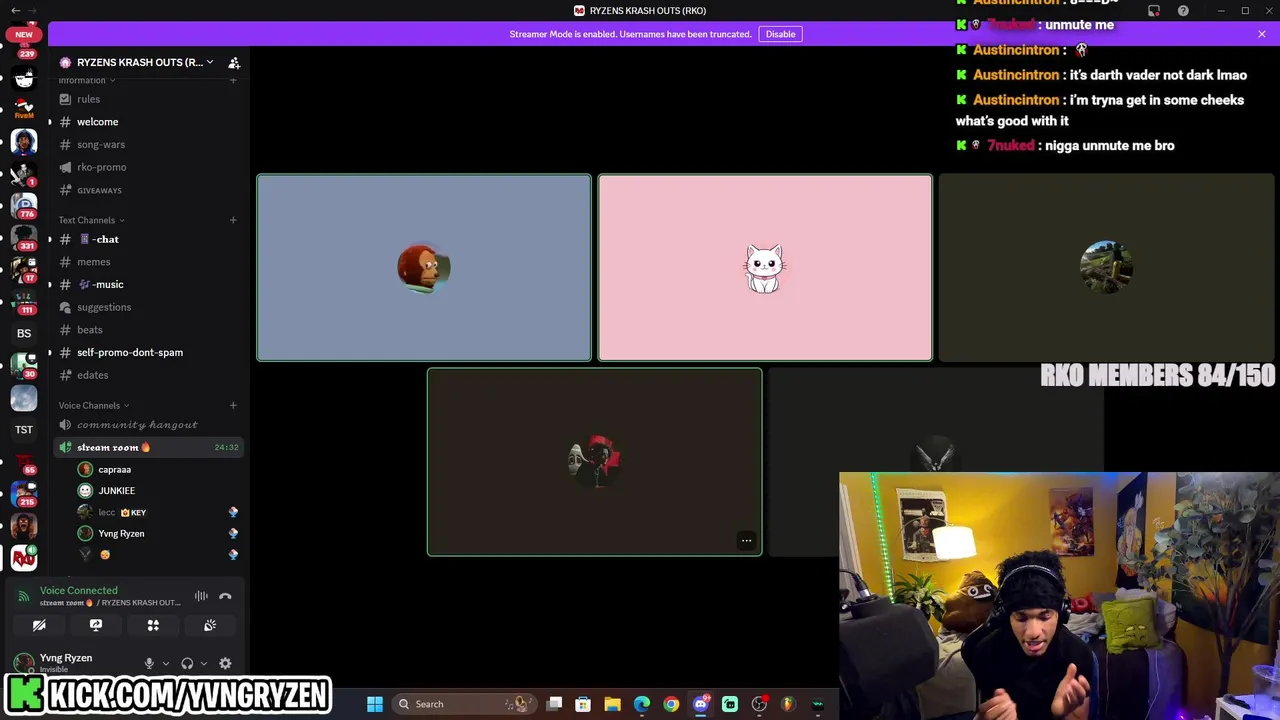The height and width of the screenshot is (720, 1280).
Task: Open self-promo-dont-spam channel
Action: click(x=148, y=352)
